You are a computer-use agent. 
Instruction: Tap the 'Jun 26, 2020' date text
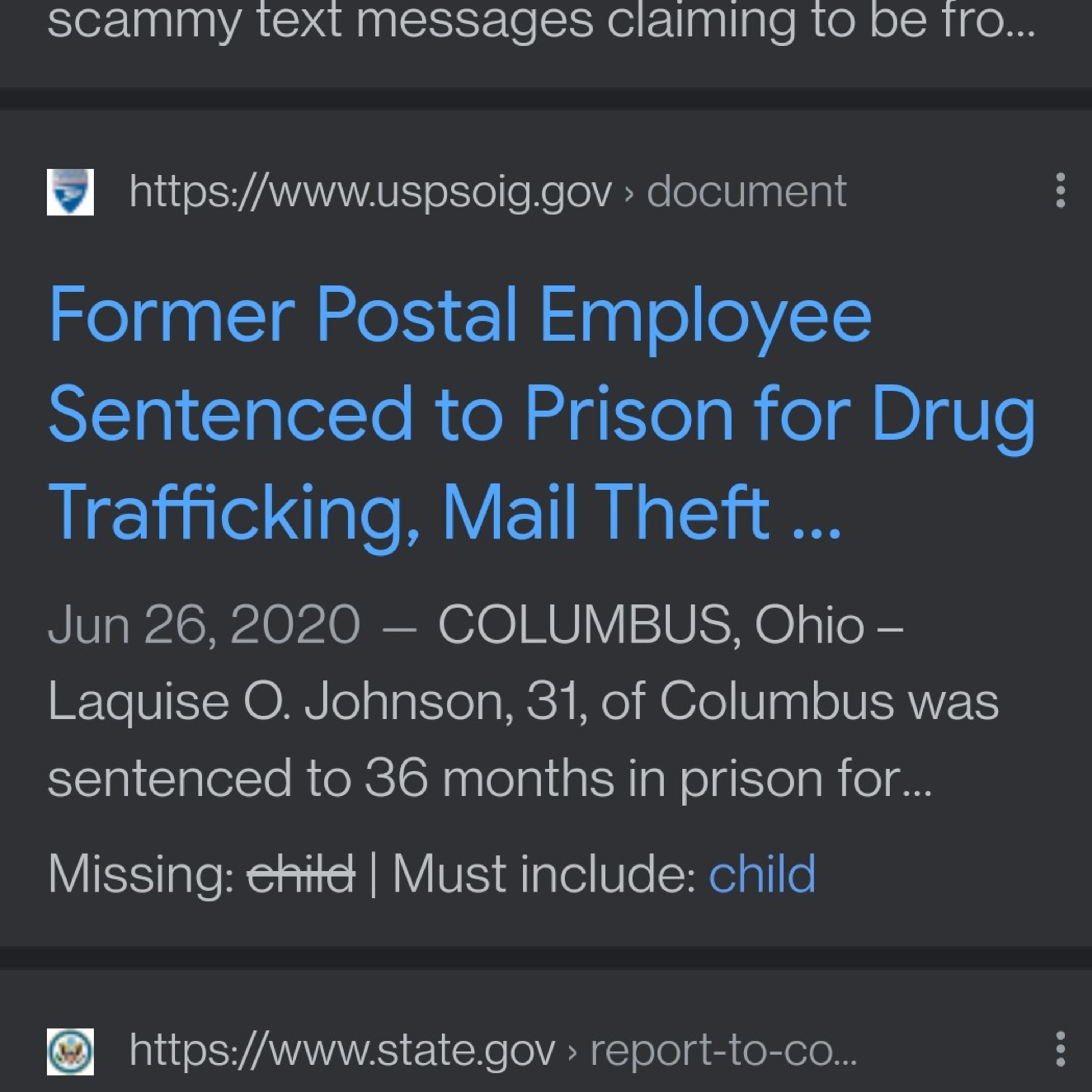click(204, 625)
